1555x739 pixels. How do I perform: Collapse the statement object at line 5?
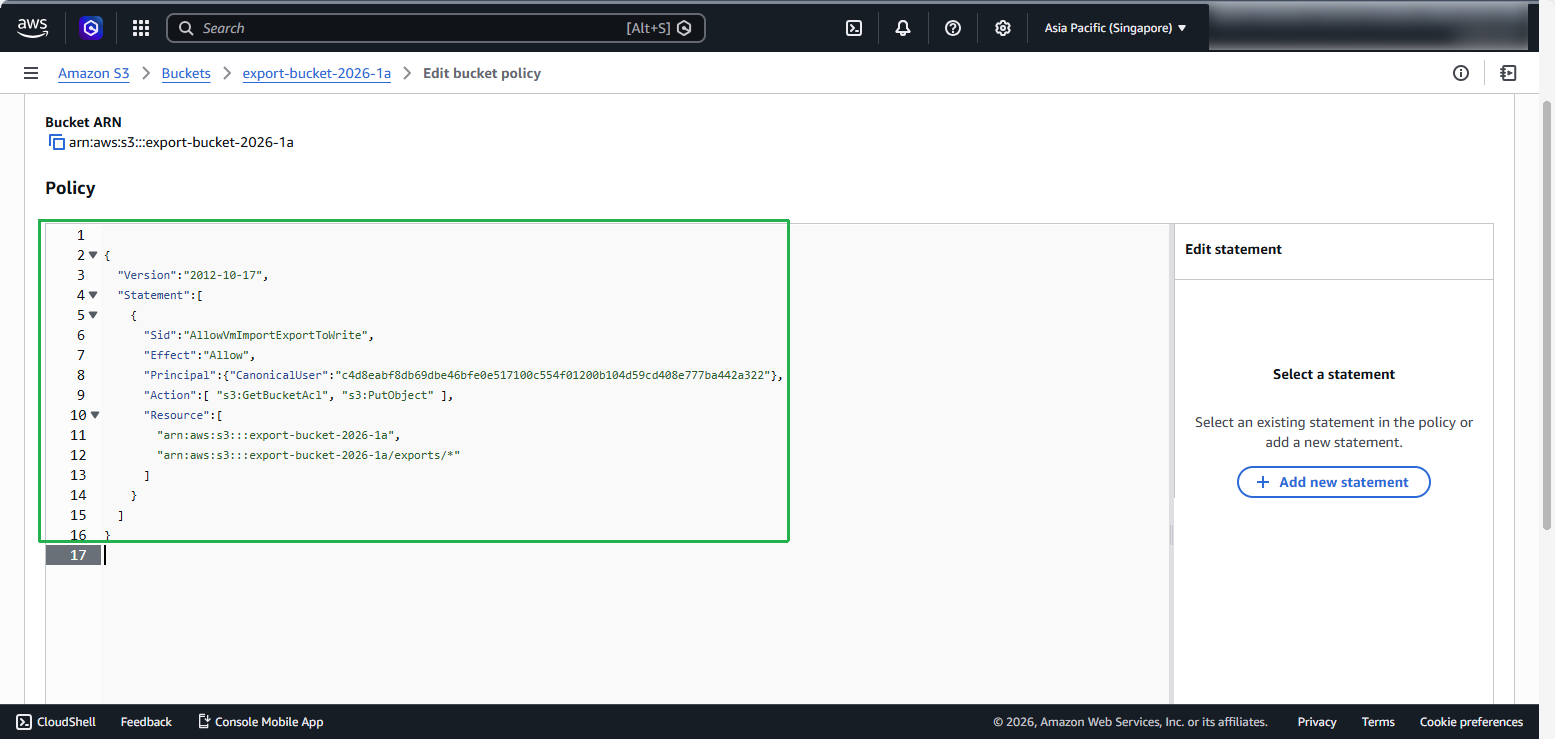tap(93, 315)
